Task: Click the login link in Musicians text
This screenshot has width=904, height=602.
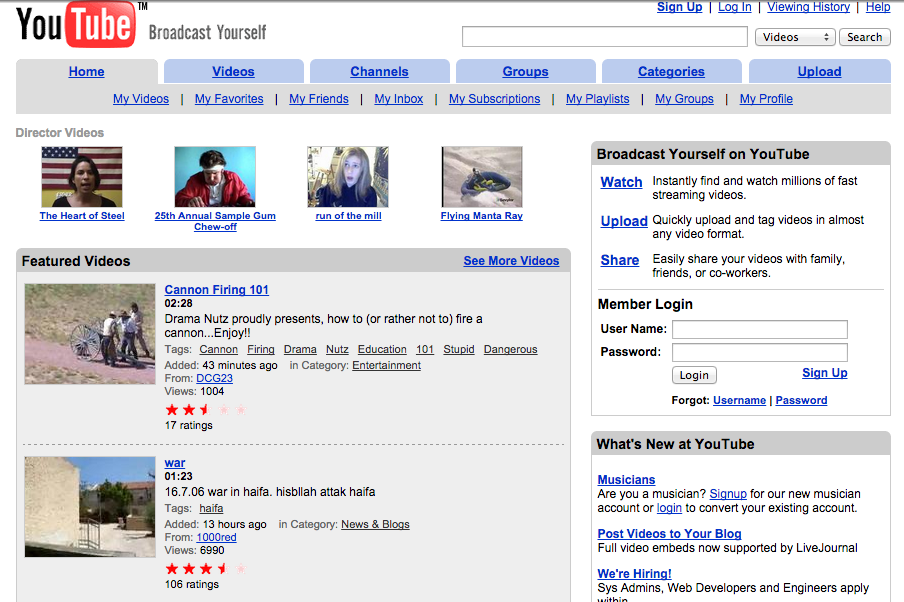Action: (x=669, y=508)
